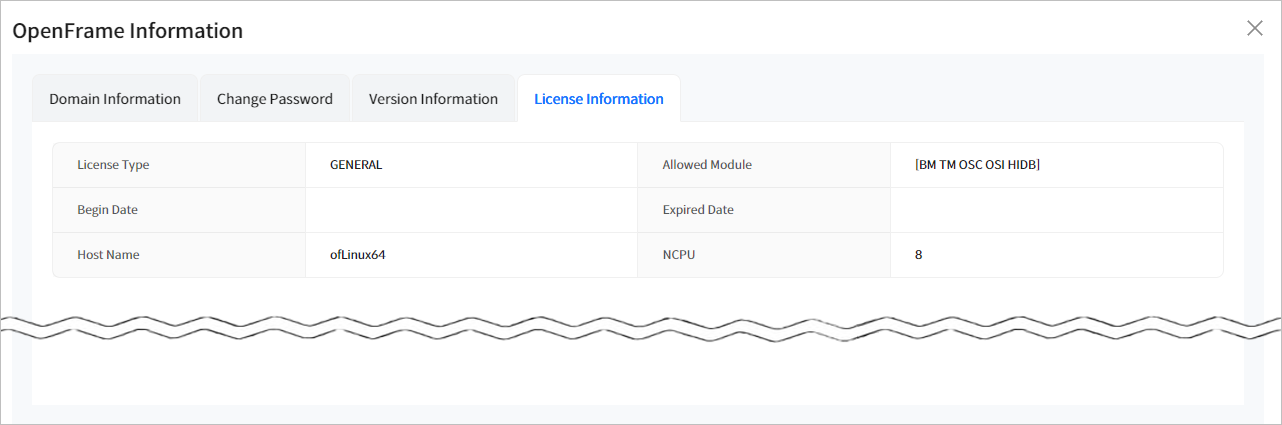Select the GENERAL license type value

pos(356,165)
